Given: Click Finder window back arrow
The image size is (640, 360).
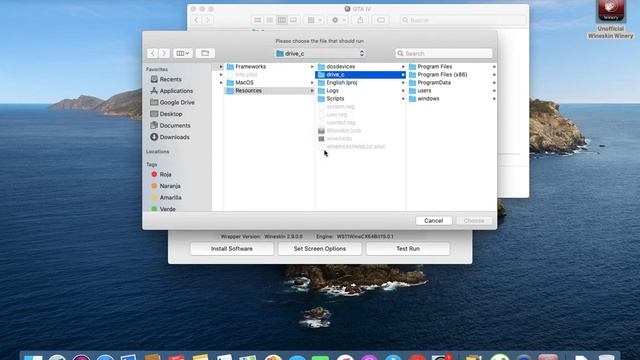Looking at the screenshot, I should click(196, 20).
